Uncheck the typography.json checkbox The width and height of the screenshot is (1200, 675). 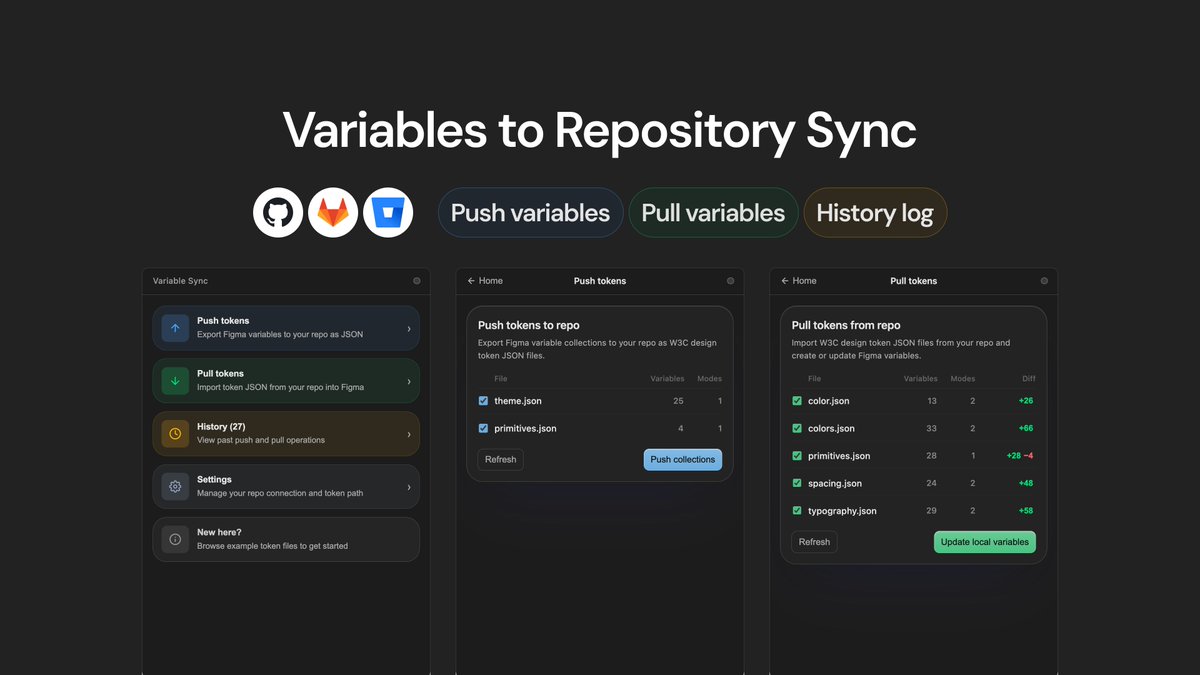pos(797,511)
